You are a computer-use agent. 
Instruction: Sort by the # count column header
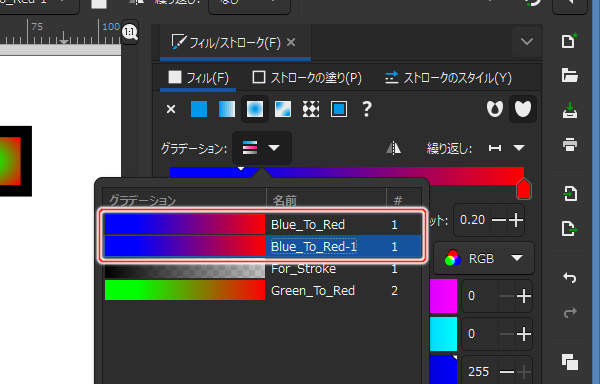pyautogui.click(x=404, y=200)
